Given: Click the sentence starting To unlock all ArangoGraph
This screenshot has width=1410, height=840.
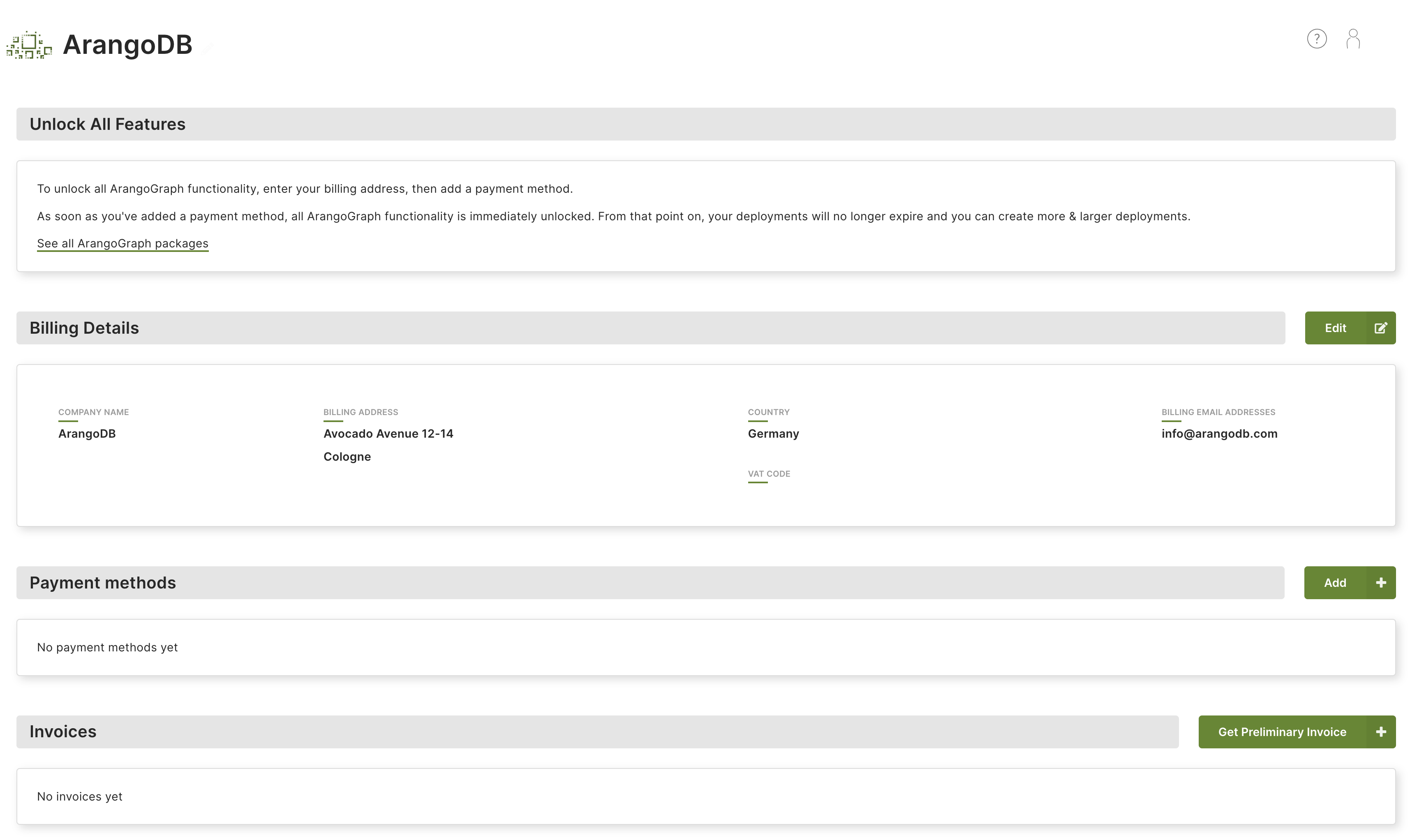Looking at the screenshot, I should 305,189.
